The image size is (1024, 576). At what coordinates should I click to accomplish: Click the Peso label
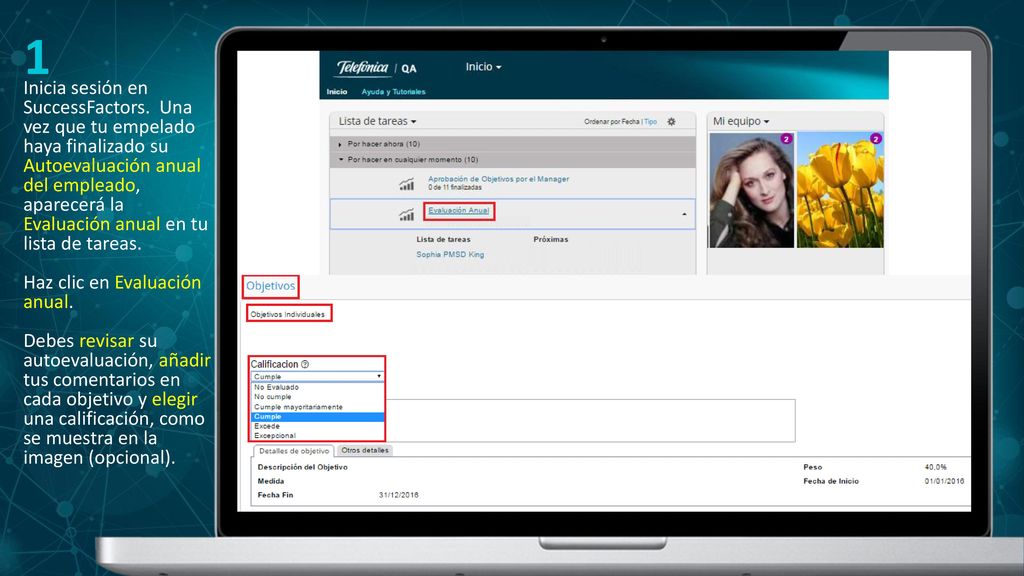tap(812, 468)
